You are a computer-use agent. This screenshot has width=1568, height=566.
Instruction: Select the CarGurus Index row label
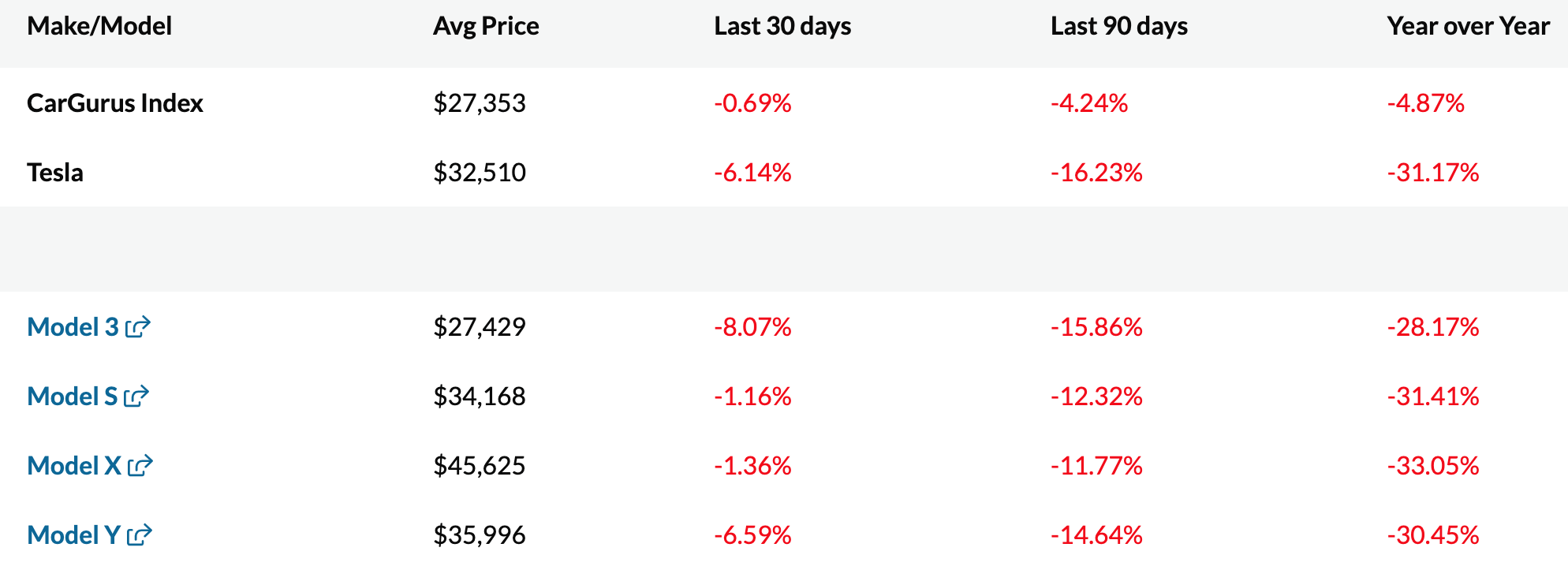click(x=115, y=103)
